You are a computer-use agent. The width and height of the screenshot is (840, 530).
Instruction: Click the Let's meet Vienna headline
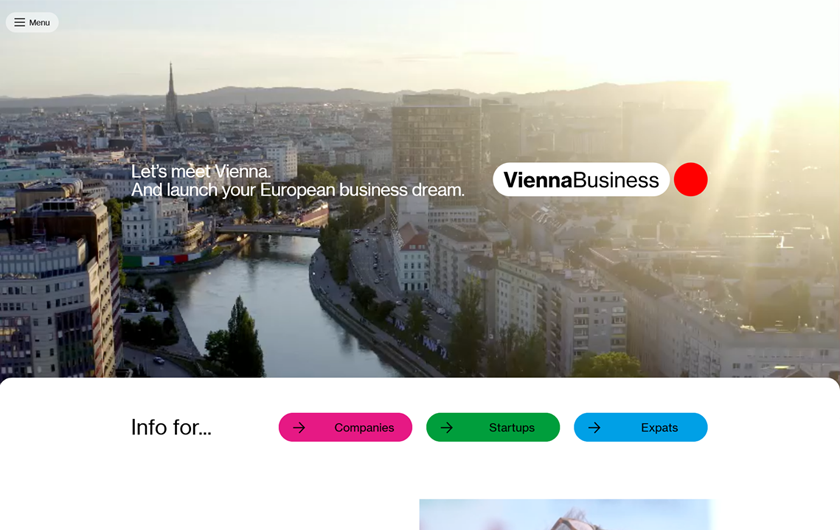point(201,171)
